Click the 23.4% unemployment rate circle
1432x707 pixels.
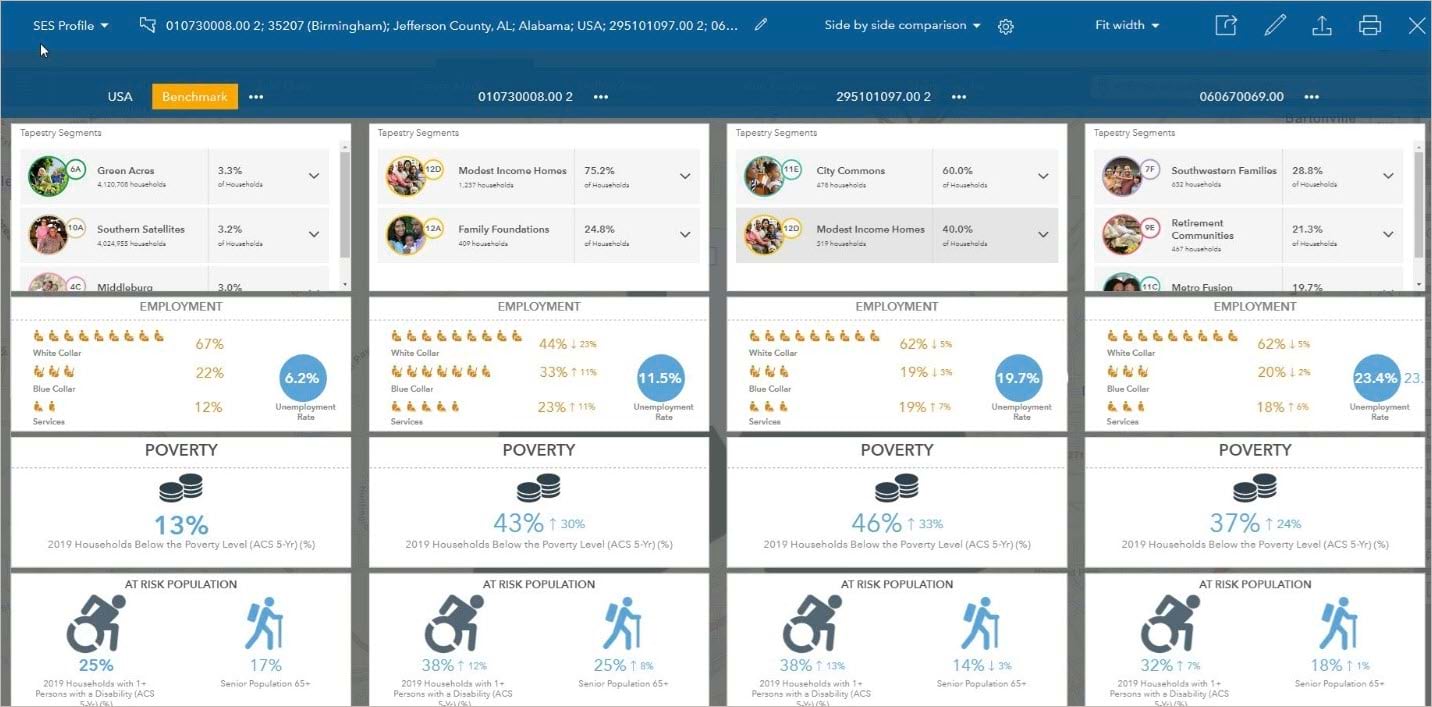click(1376, 379)
